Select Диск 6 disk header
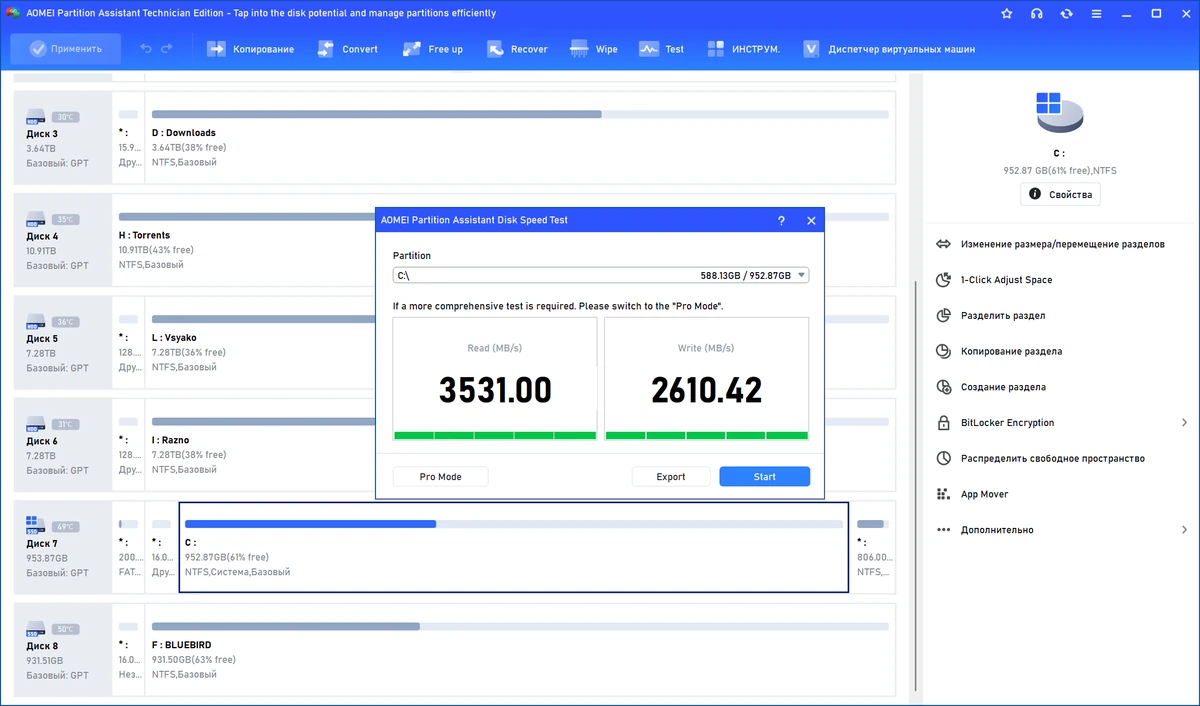Screen dimensions: 1200x706 pyautogui.click(x=62, y=446)
